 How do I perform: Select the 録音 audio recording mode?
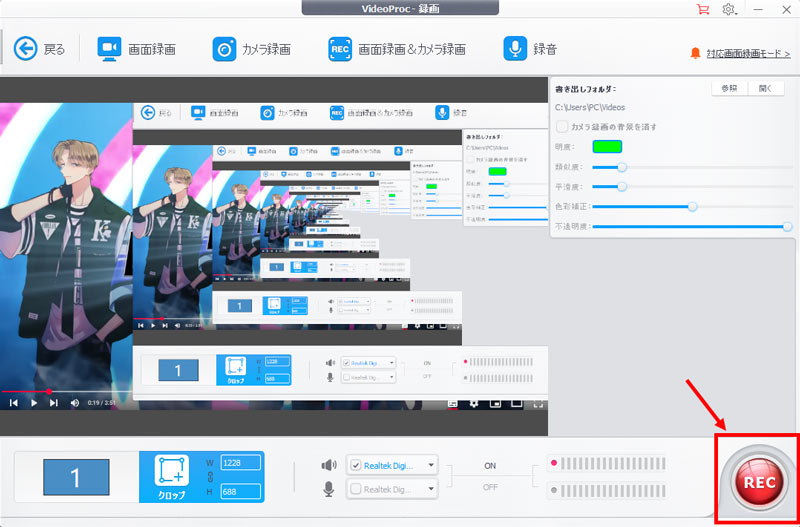(x=530, y=49)
